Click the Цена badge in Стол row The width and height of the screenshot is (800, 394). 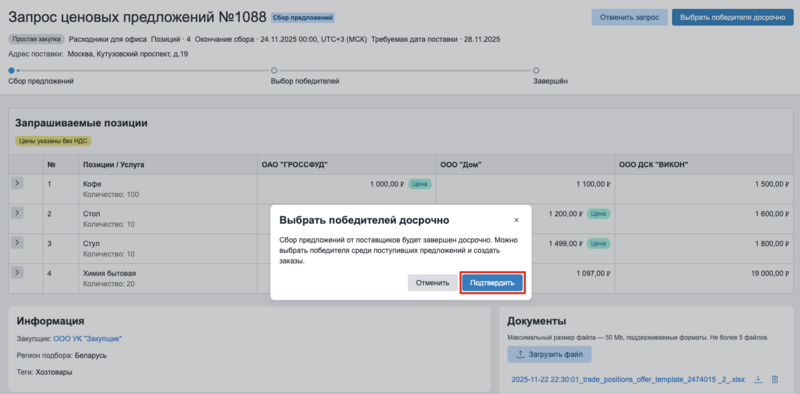pos(598,214)
